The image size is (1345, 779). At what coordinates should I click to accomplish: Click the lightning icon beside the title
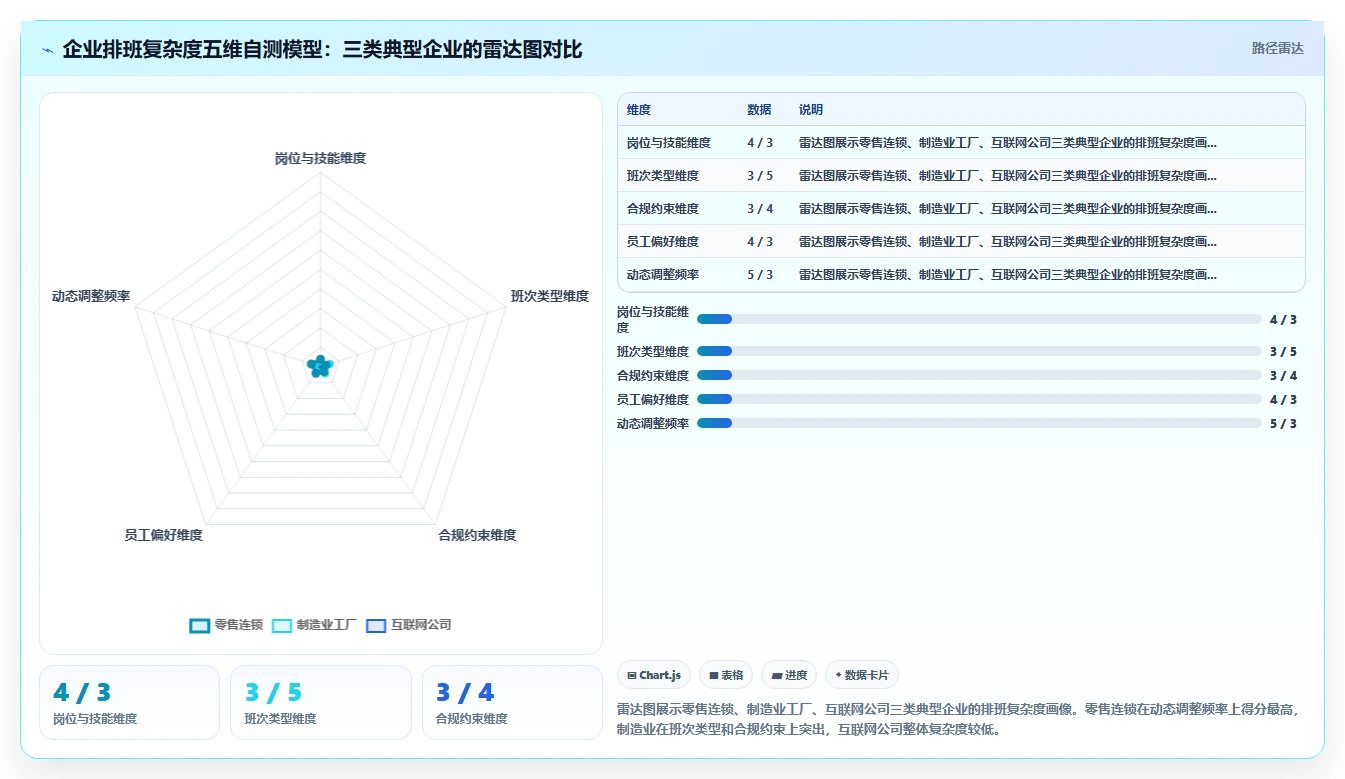[x=48, y=50]
